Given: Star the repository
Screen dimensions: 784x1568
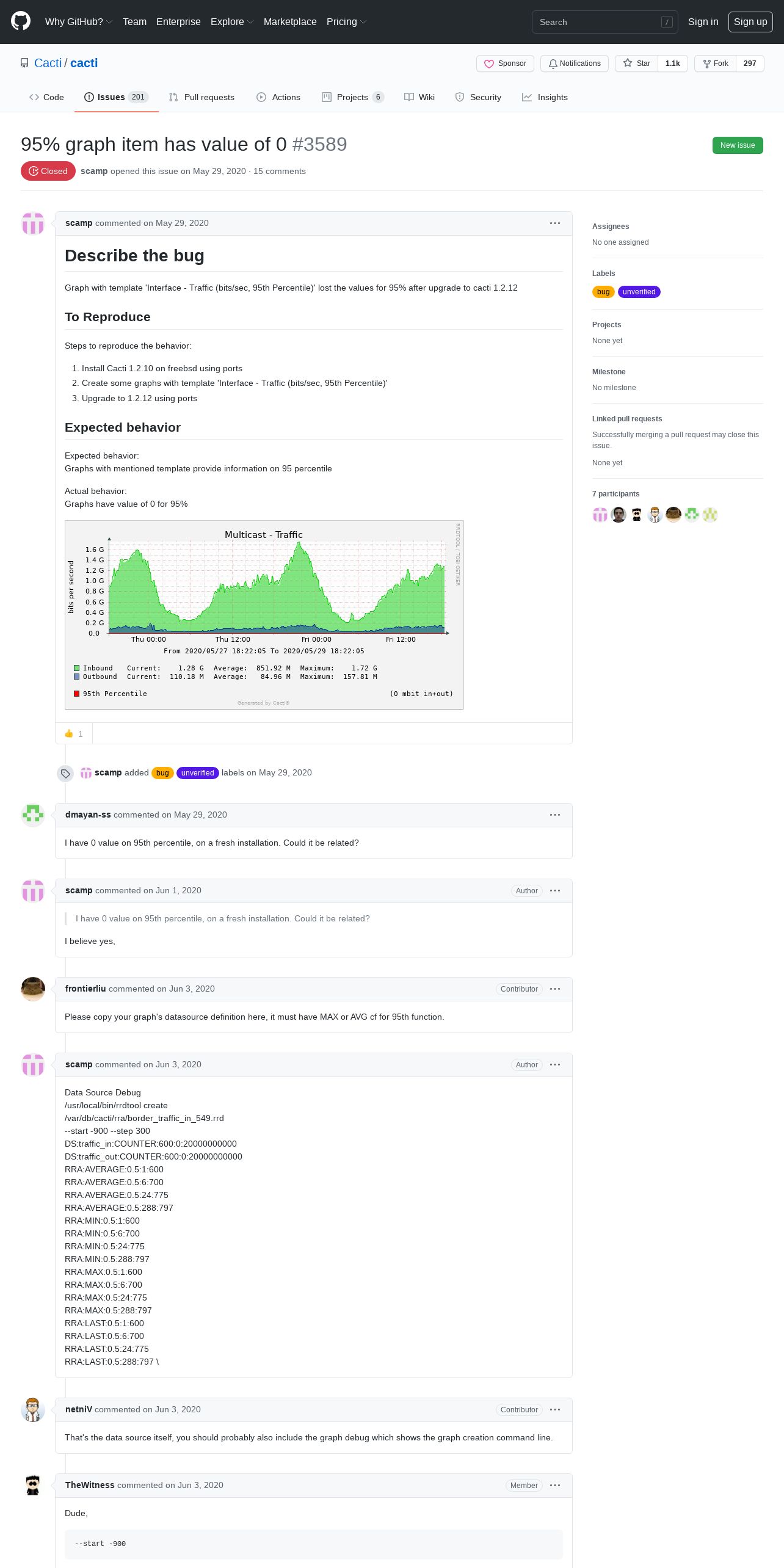Looking at the screenshot, I should coord(636,64).
